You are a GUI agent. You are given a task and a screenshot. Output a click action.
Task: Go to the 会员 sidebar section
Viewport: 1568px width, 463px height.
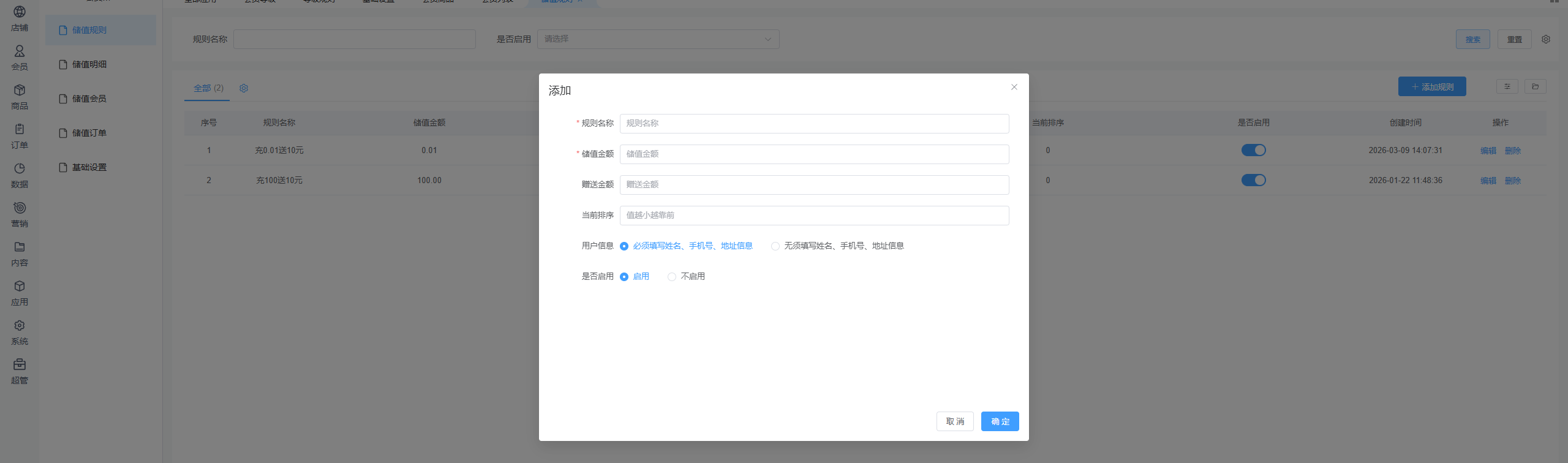tap(20, 58)
